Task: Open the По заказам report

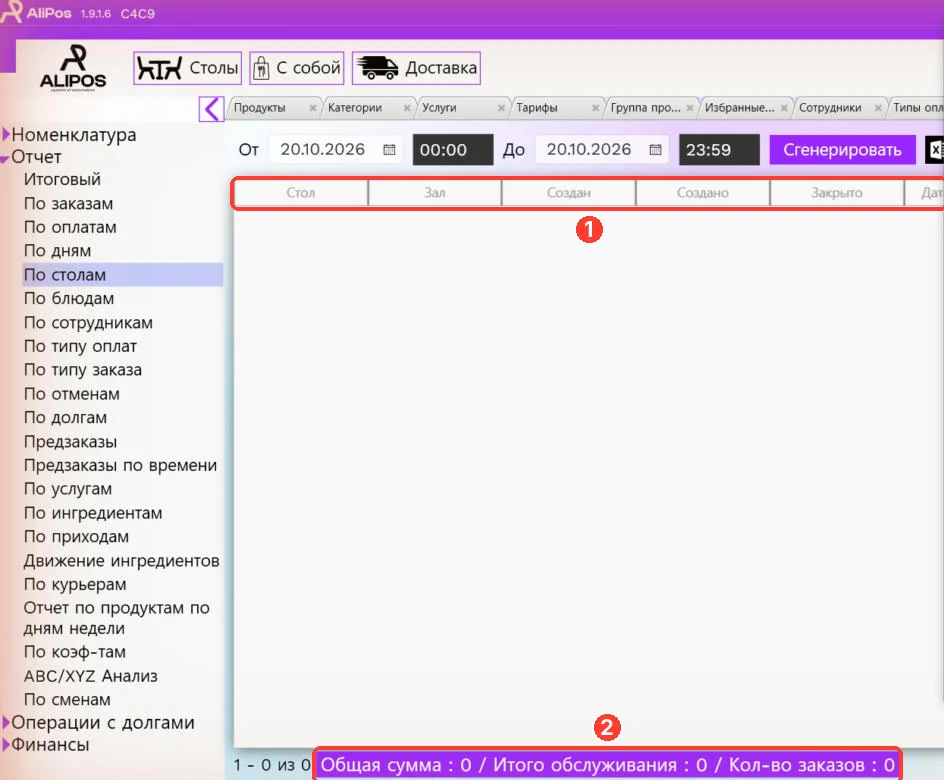Action: pos(68,203)
